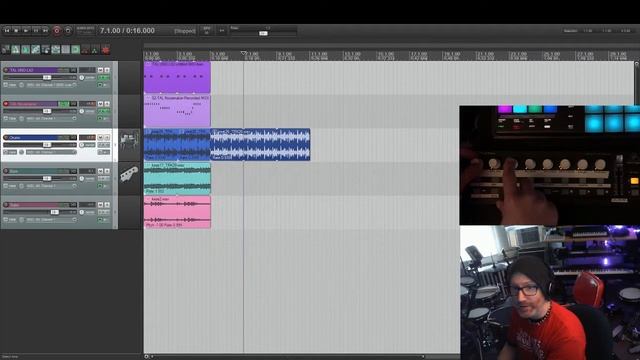The width and height of the screenshot is (640, 360).
Task: Mute the pink bottom track
Action: 100,205
